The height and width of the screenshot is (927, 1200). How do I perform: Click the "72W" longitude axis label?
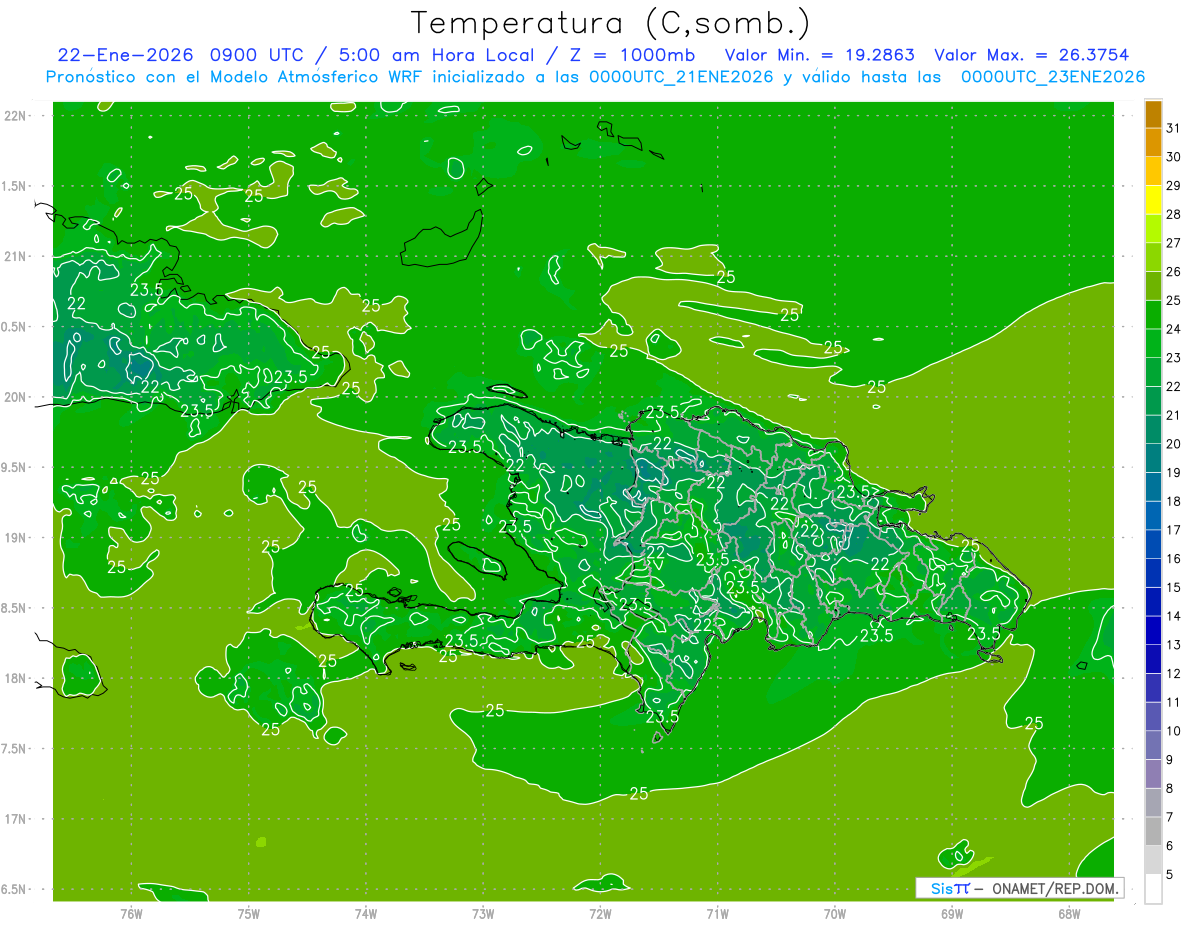tap(600, 914)
